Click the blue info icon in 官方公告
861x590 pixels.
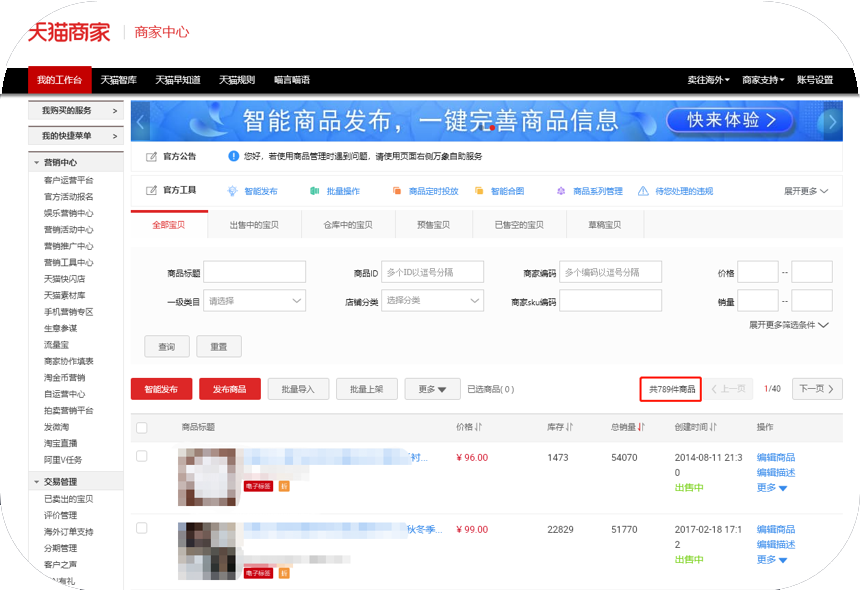click(x=233, y=156)
